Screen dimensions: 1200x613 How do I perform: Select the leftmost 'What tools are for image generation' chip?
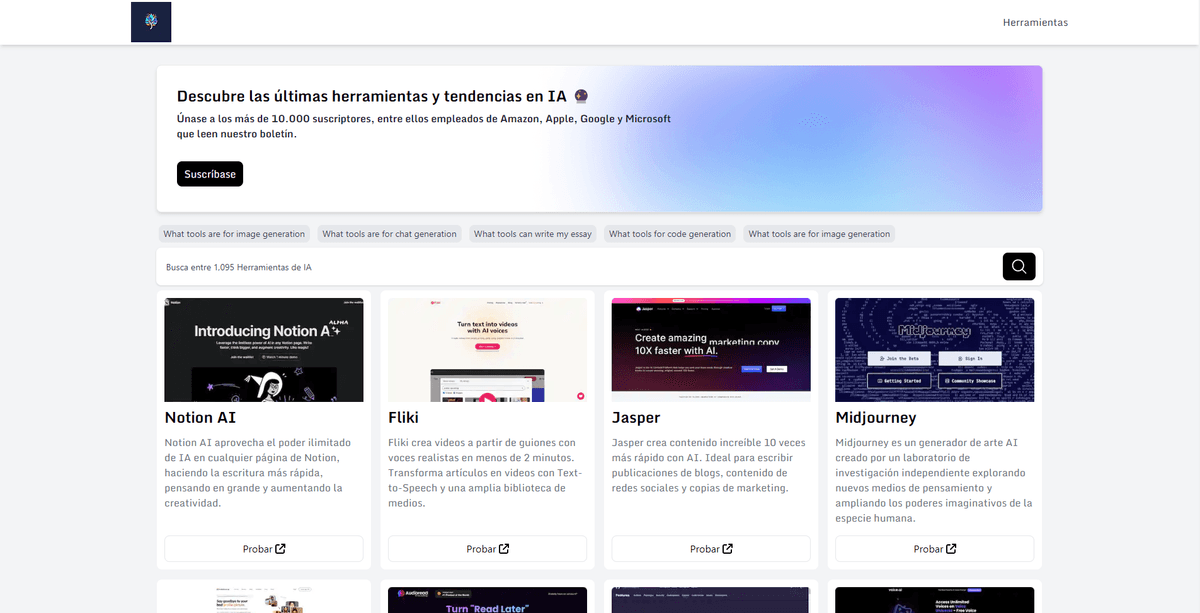pyautogui.click(x=234, y=234)
